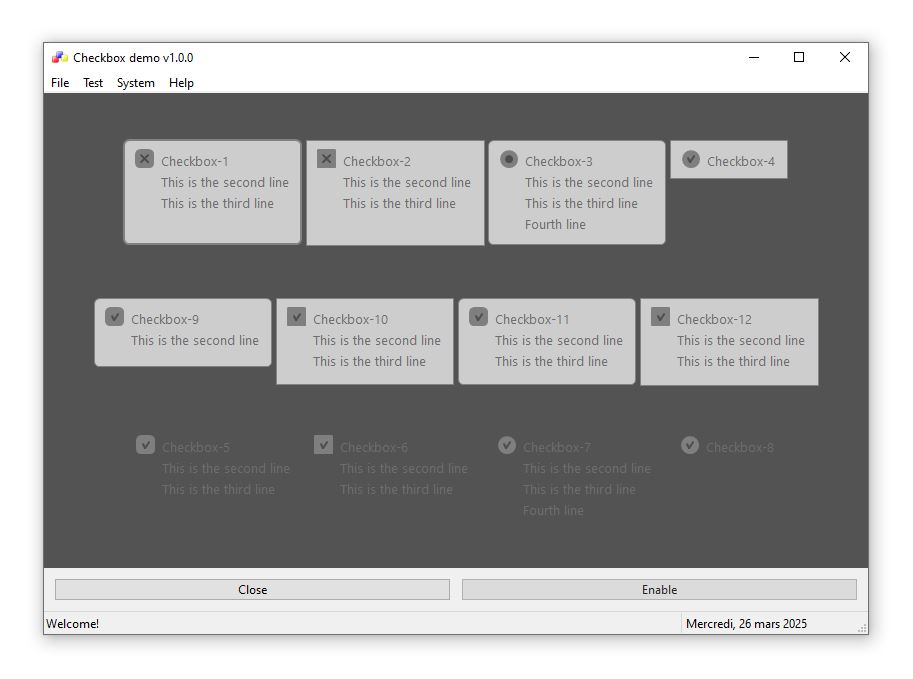Click the date field in the status bar
This screenshot has width=913, height=679.
coord(746,624)
